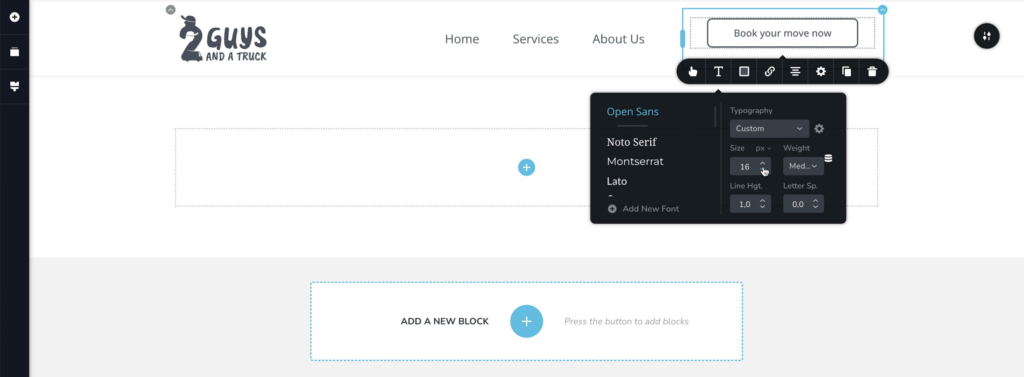Open typography T icon in button toolbar

tap(718, 72)
